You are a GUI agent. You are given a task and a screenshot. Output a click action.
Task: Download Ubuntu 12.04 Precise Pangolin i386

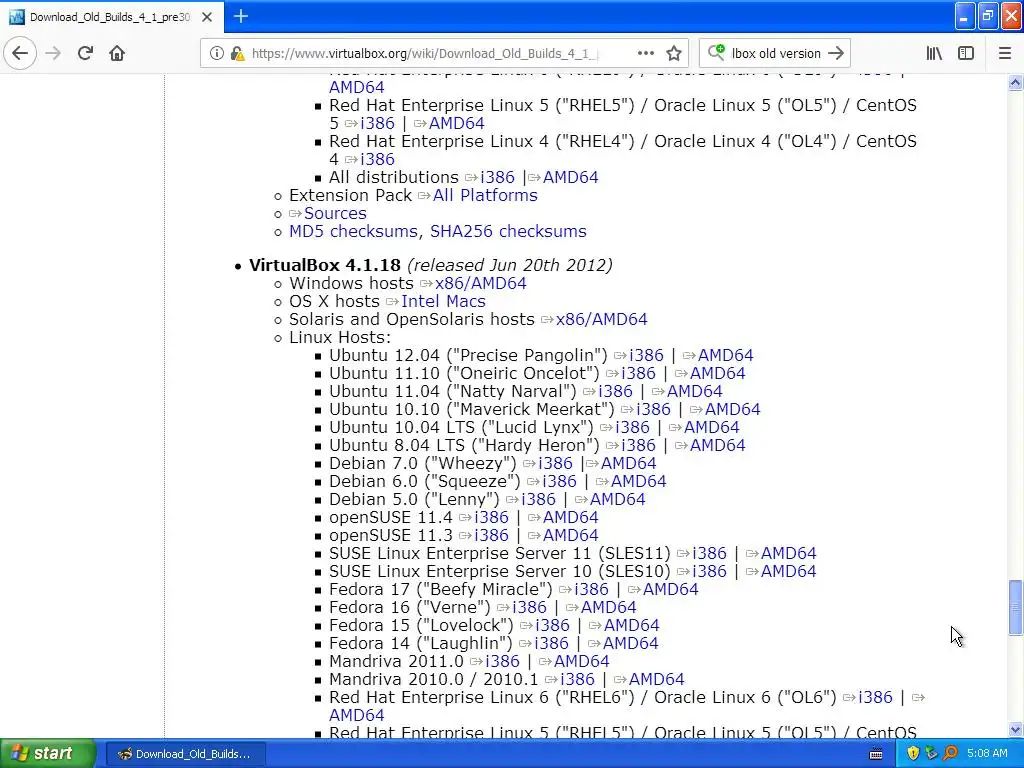pyautogui.click(x=647, y=355)
